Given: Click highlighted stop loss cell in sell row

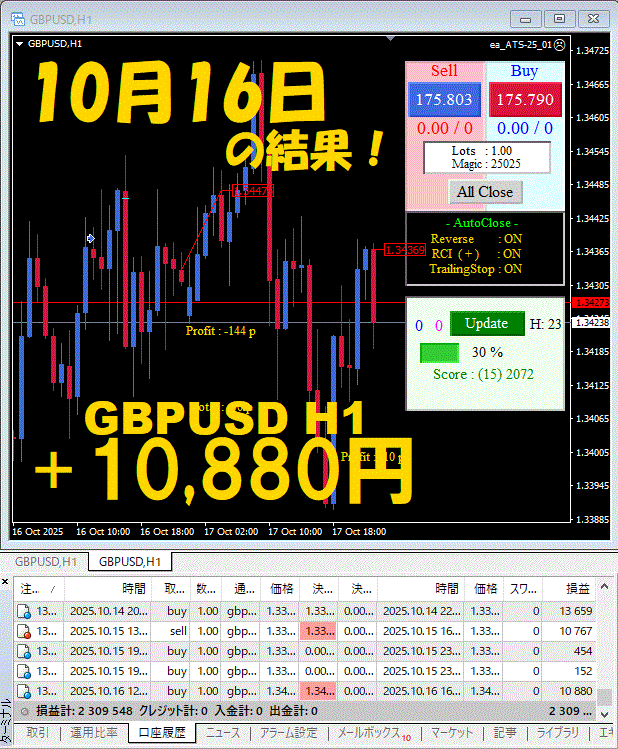Looking at the screenshot, I should [x=318, y=631].
